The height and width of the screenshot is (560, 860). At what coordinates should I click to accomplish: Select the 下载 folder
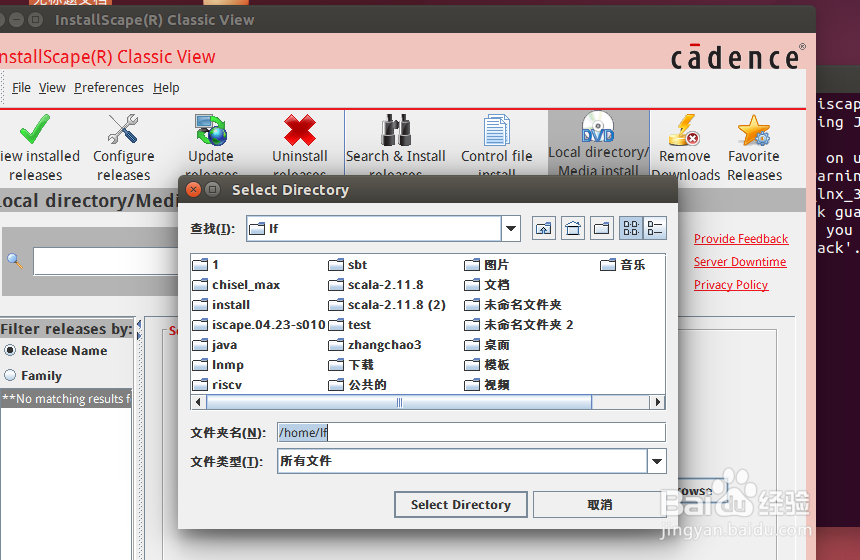click(351, 365)
